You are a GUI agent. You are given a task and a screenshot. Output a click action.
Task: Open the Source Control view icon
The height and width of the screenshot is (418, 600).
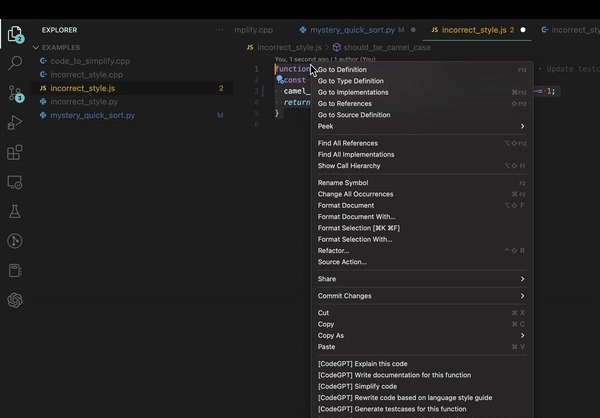tap(15, 93)
